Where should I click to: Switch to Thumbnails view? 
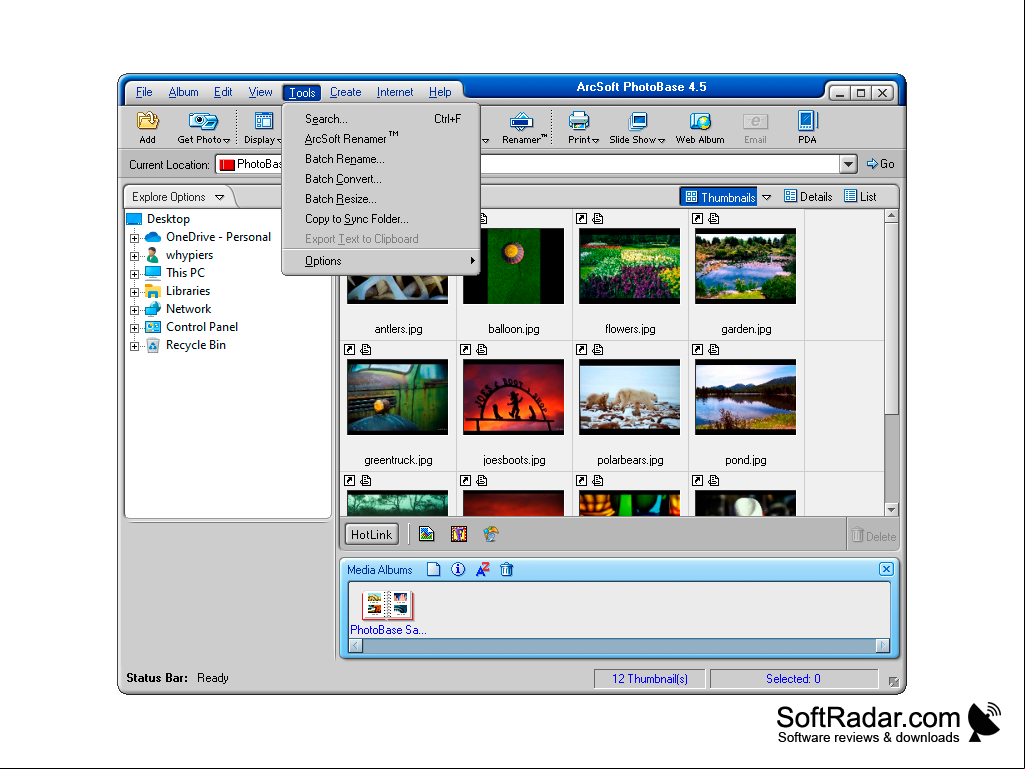pos(719,197)
